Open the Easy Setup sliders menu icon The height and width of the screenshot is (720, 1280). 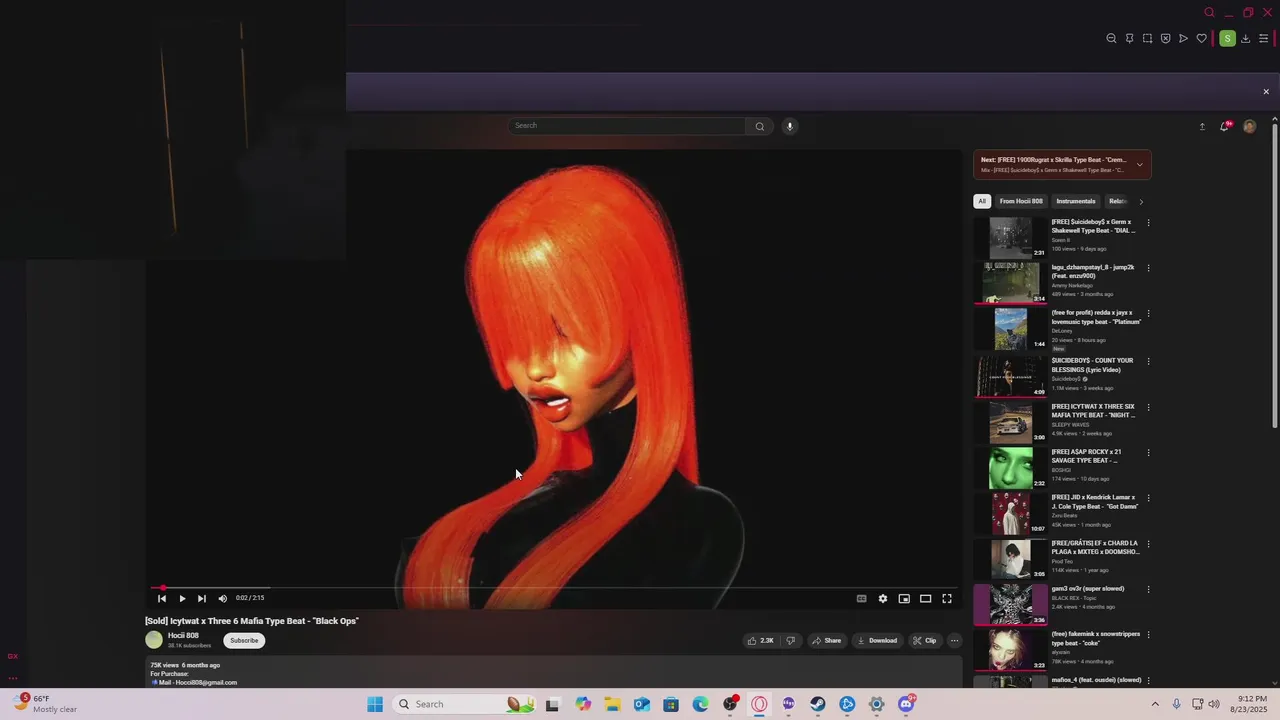(1263, 38)
